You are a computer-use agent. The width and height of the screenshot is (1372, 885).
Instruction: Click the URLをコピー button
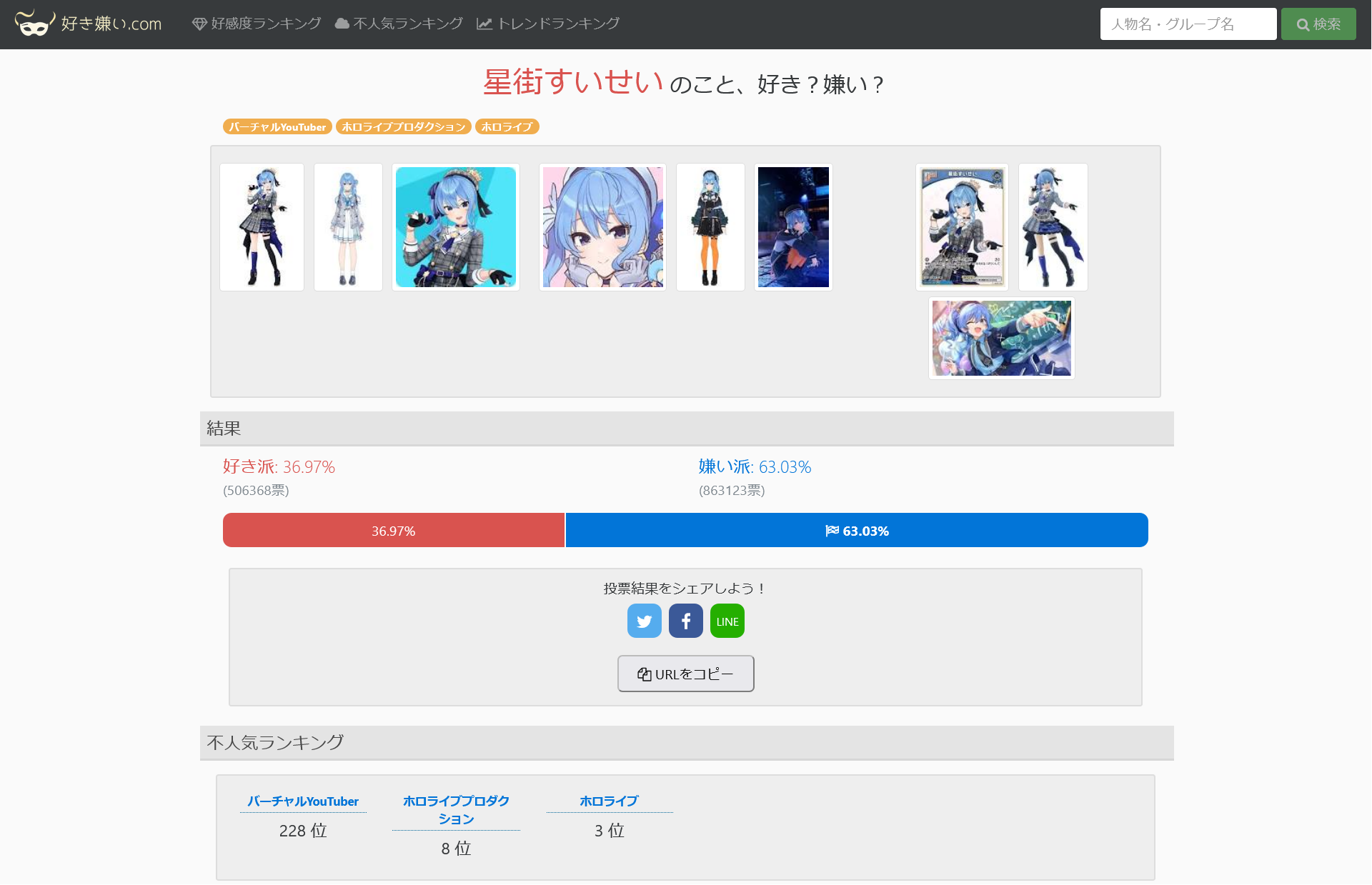coord(686,674)
